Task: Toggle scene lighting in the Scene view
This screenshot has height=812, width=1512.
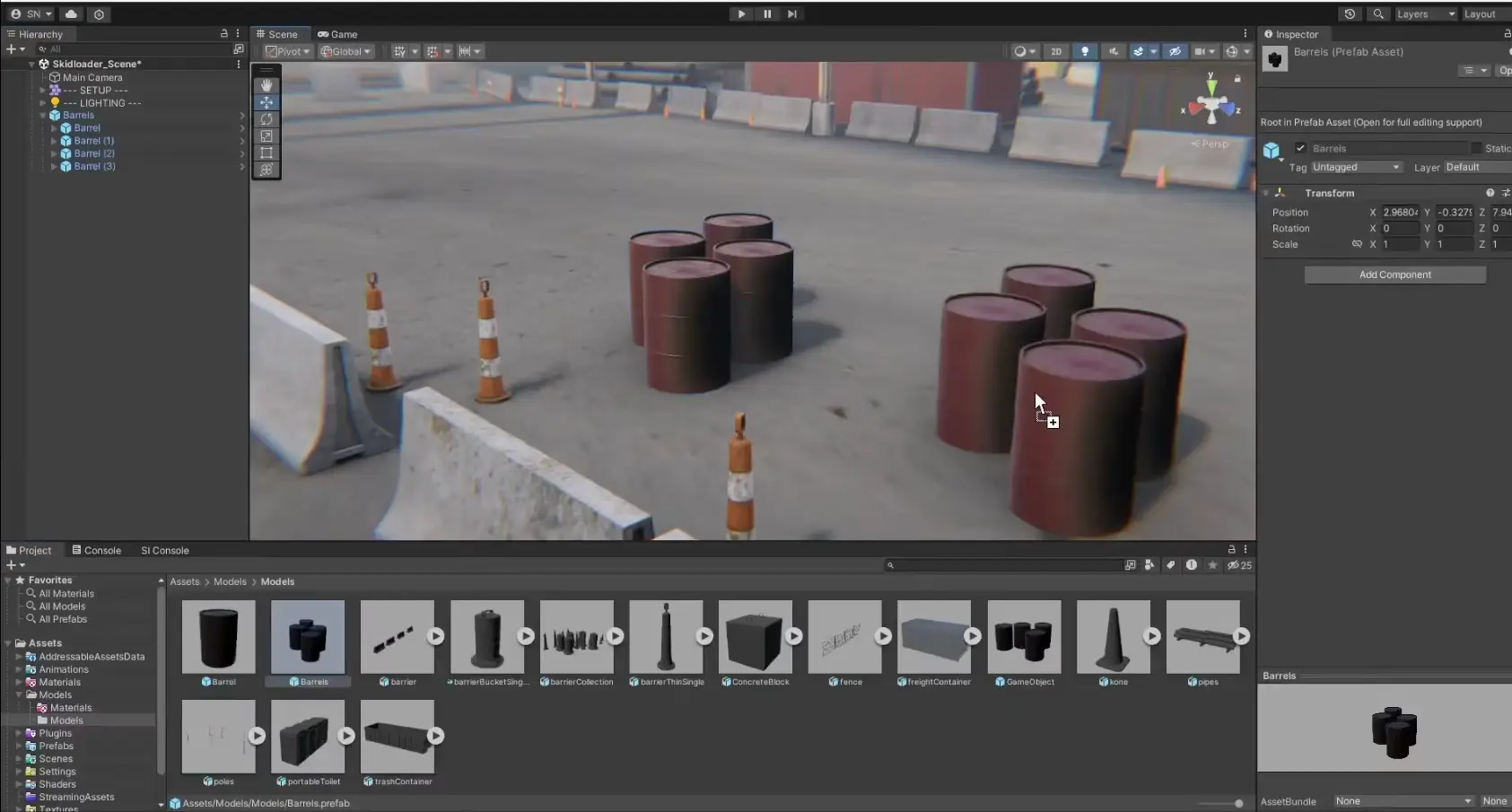Action: (1084, 51)
